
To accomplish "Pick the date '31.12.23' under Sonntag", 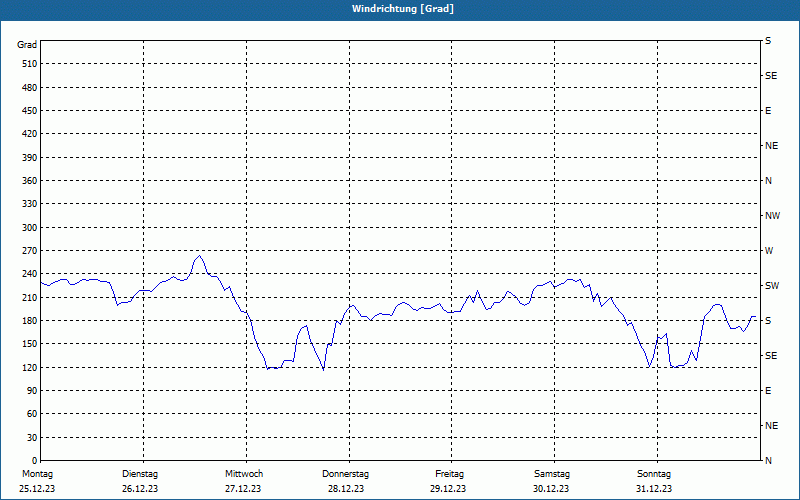I will tap(654, 489).
